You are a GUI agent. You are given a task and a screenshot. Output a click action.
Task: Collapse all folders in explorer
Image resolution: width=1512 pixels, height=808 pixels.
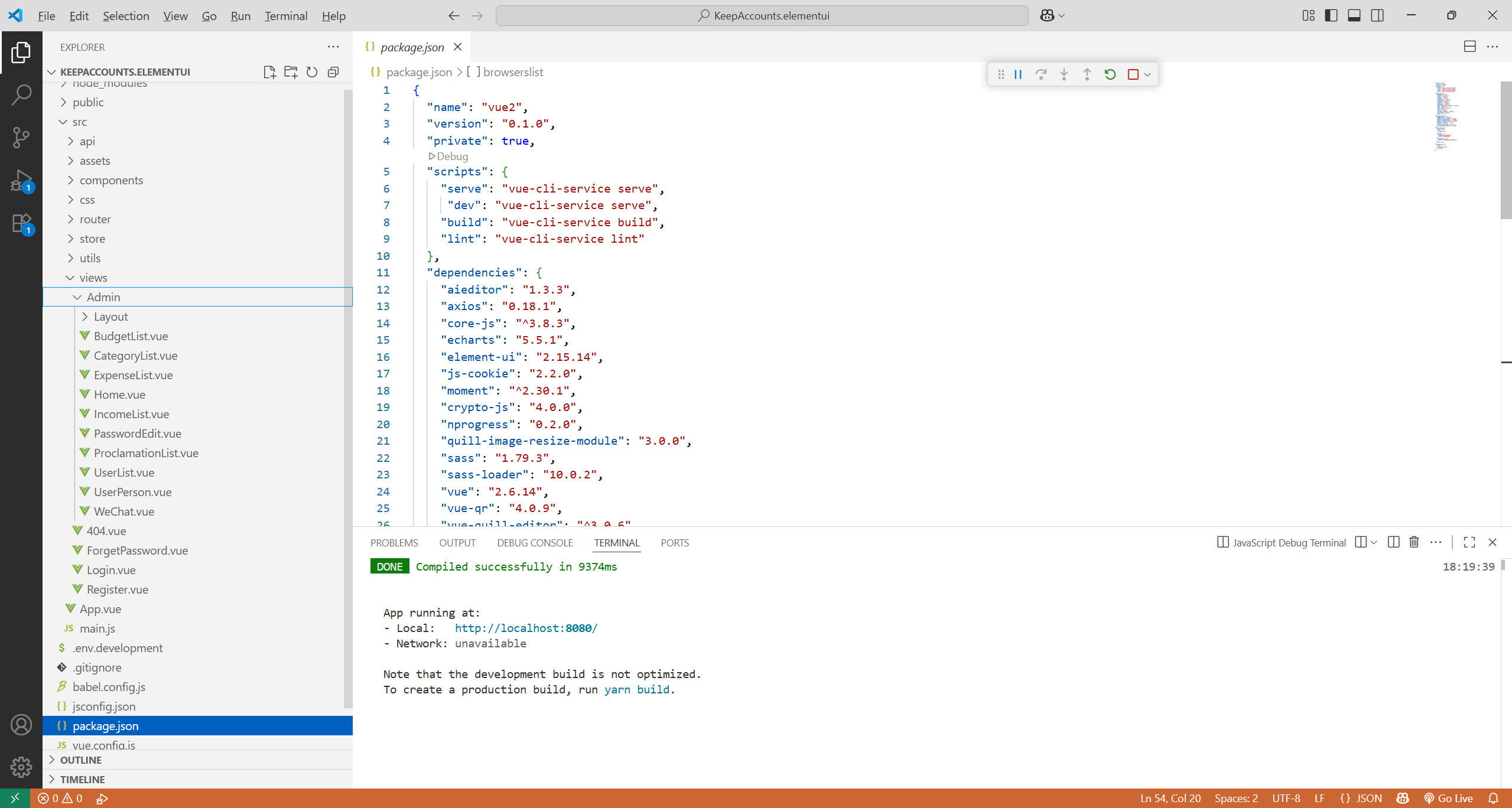pos(333,72)
